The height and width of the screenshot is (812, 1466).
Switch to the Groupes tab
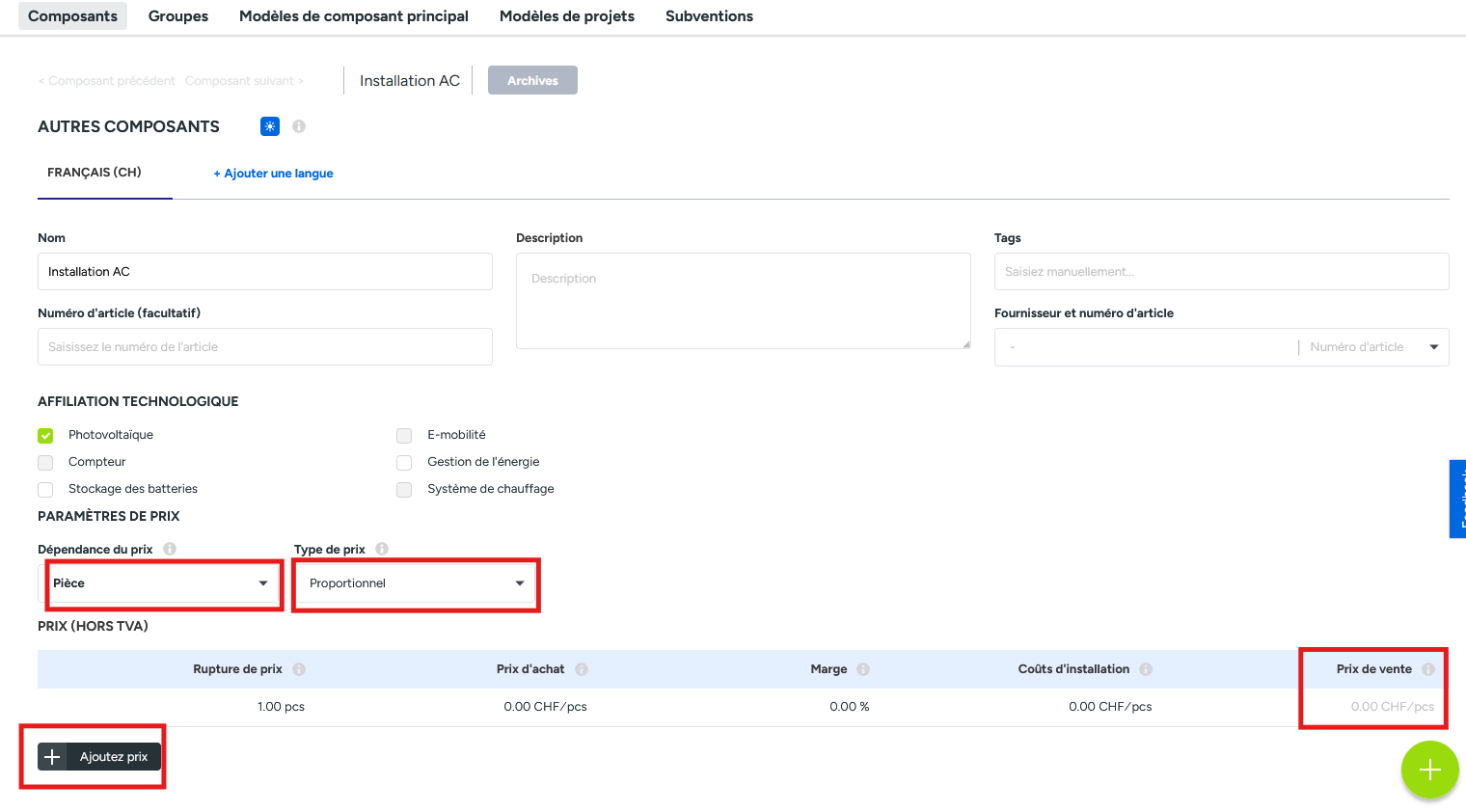(x=178, y=16)
